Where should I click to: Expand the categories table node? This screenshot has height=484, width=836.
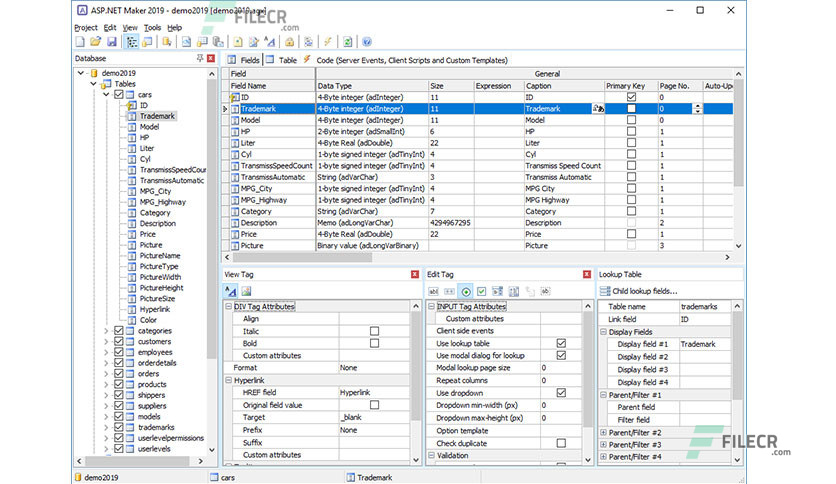(106, 330)
